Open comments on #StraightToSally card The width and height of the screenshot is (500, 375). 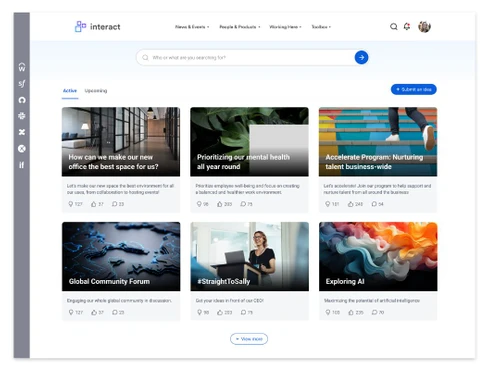(244, 312)
